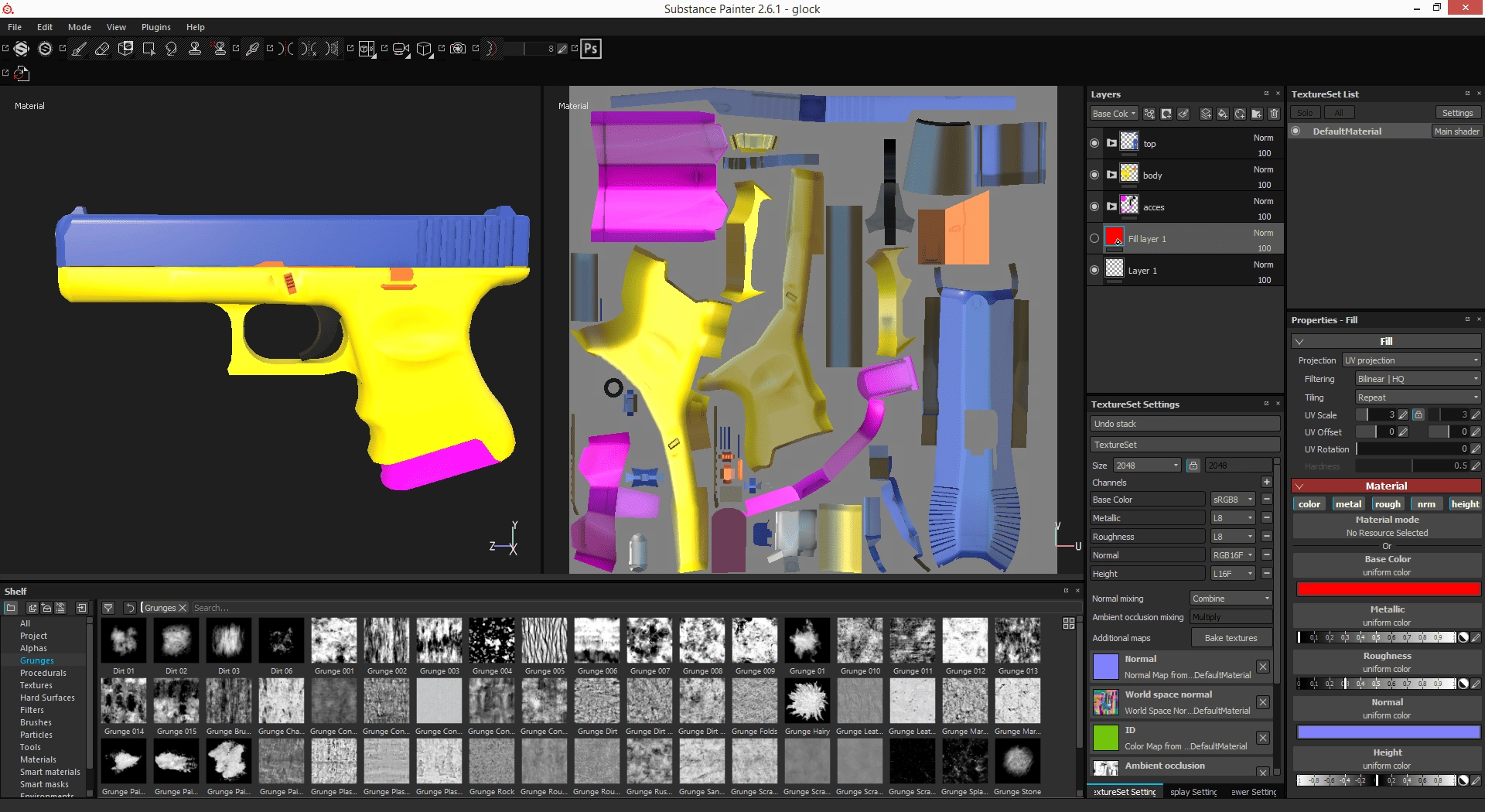This screenshot has width=1485, height=812.
Task: Collapse the Material section header
Action: (1386, 486)
